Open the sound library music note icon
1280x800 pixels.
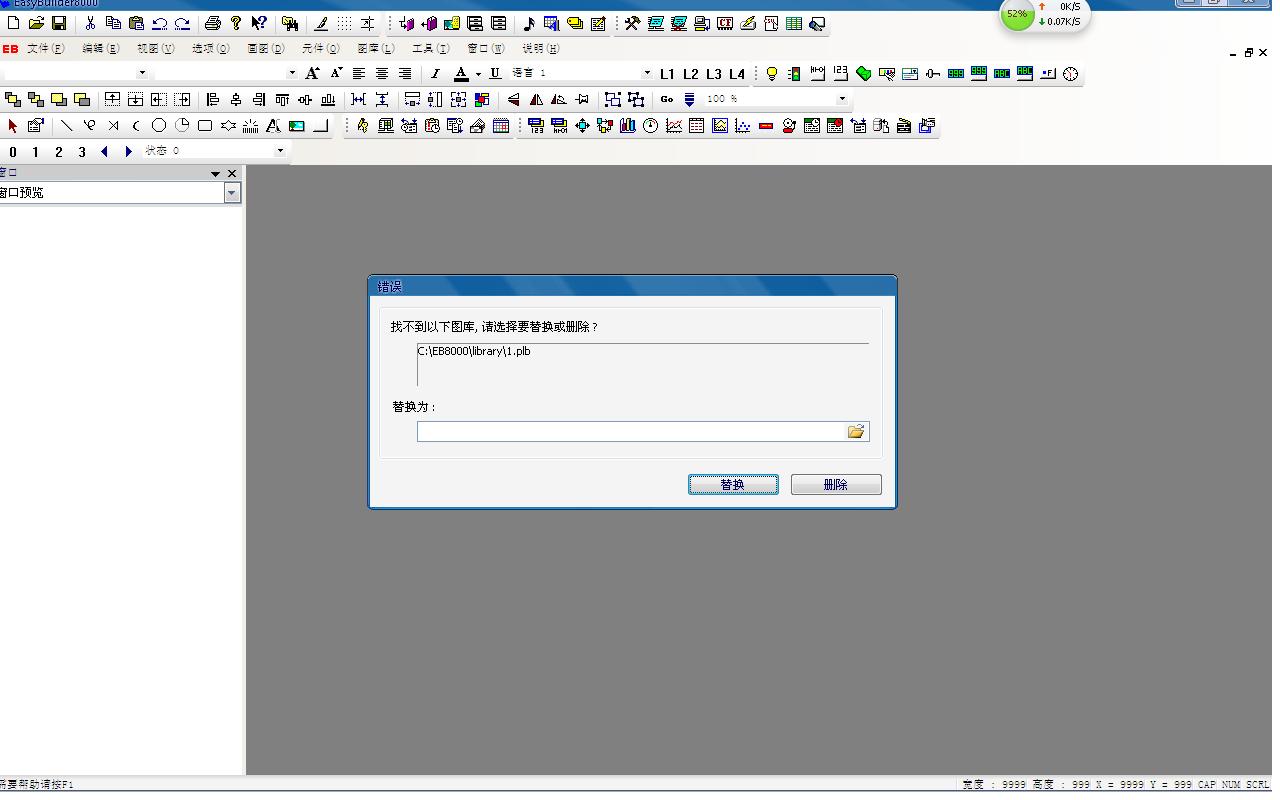529,23
